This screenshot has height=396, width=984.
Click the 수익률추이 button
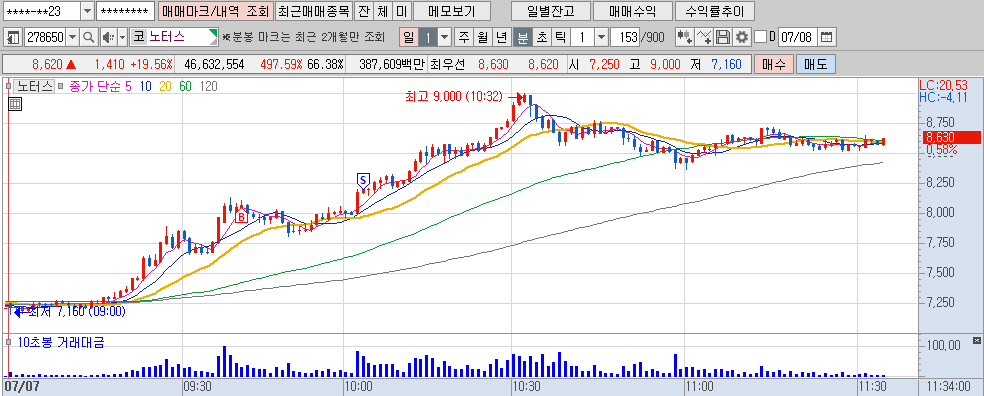(714, 11)
